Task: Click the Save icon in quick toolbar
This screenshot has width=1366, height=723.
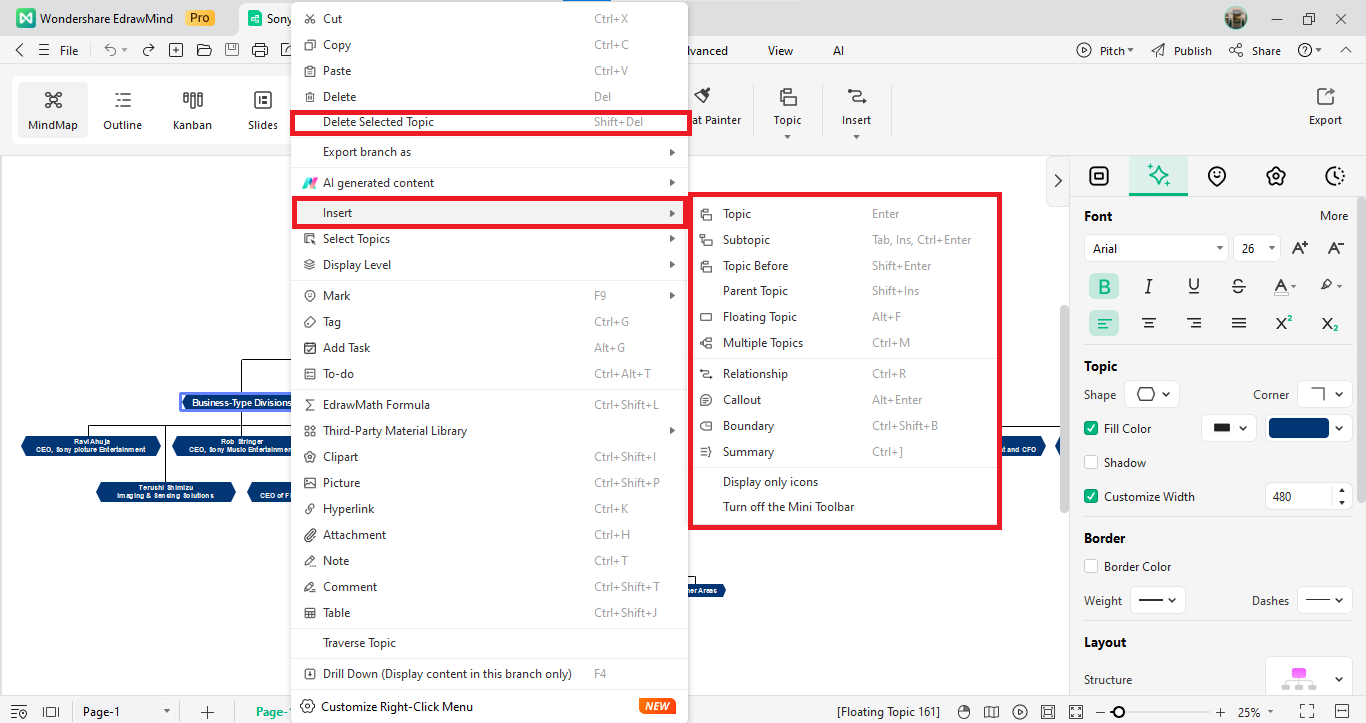Action: 232,50
